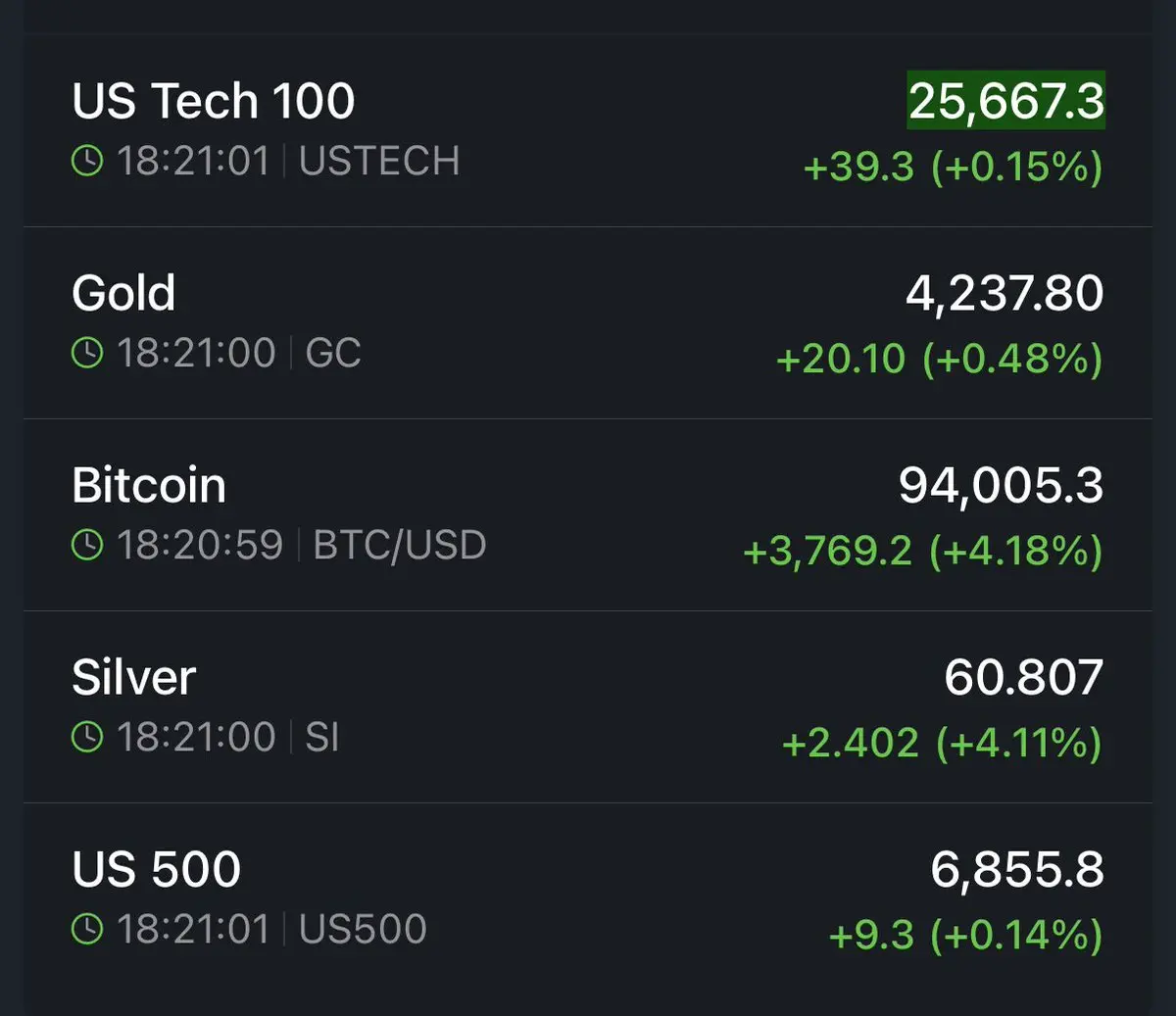Click the Gold price 4,237.80
The image size is (1176, 1016).
click(x=1005, y=293)
